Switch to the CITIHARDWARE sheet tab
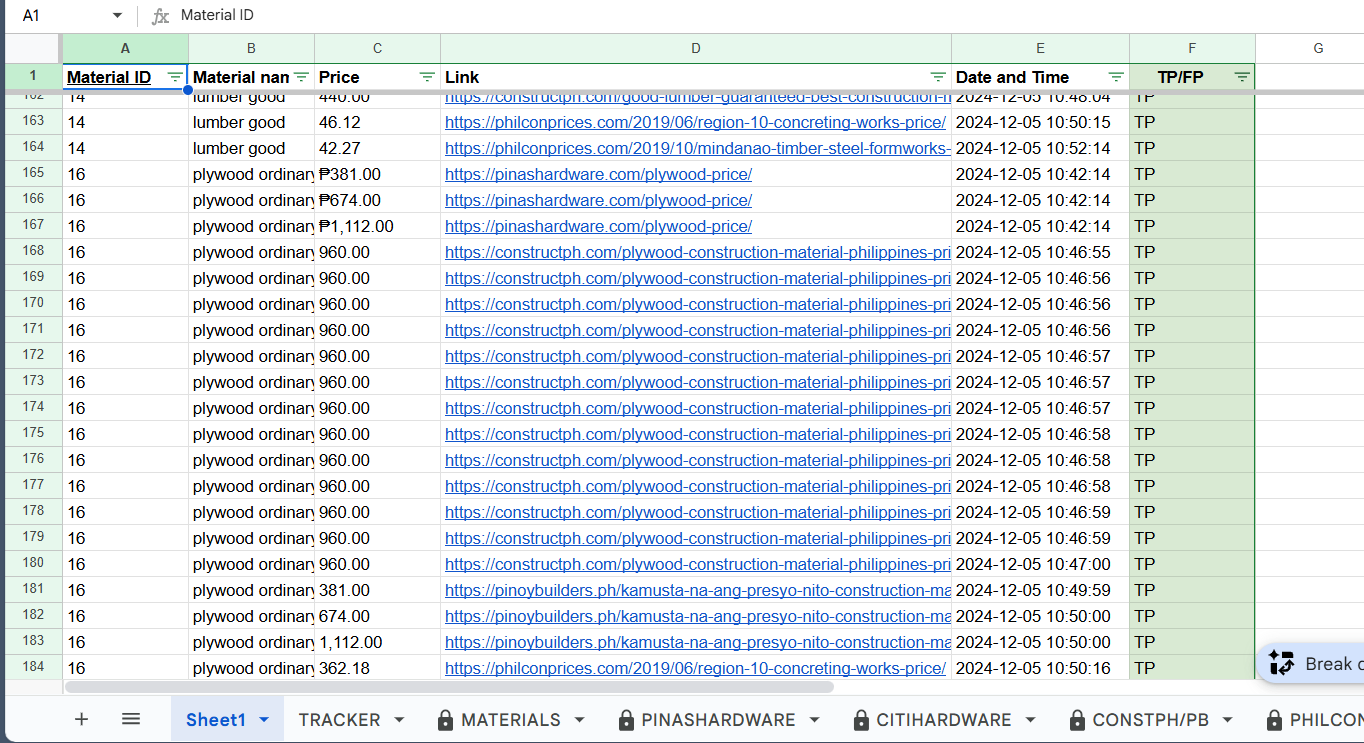This screenshot has width=1364, height=743. pyautogui.click(x=943, y=720)
